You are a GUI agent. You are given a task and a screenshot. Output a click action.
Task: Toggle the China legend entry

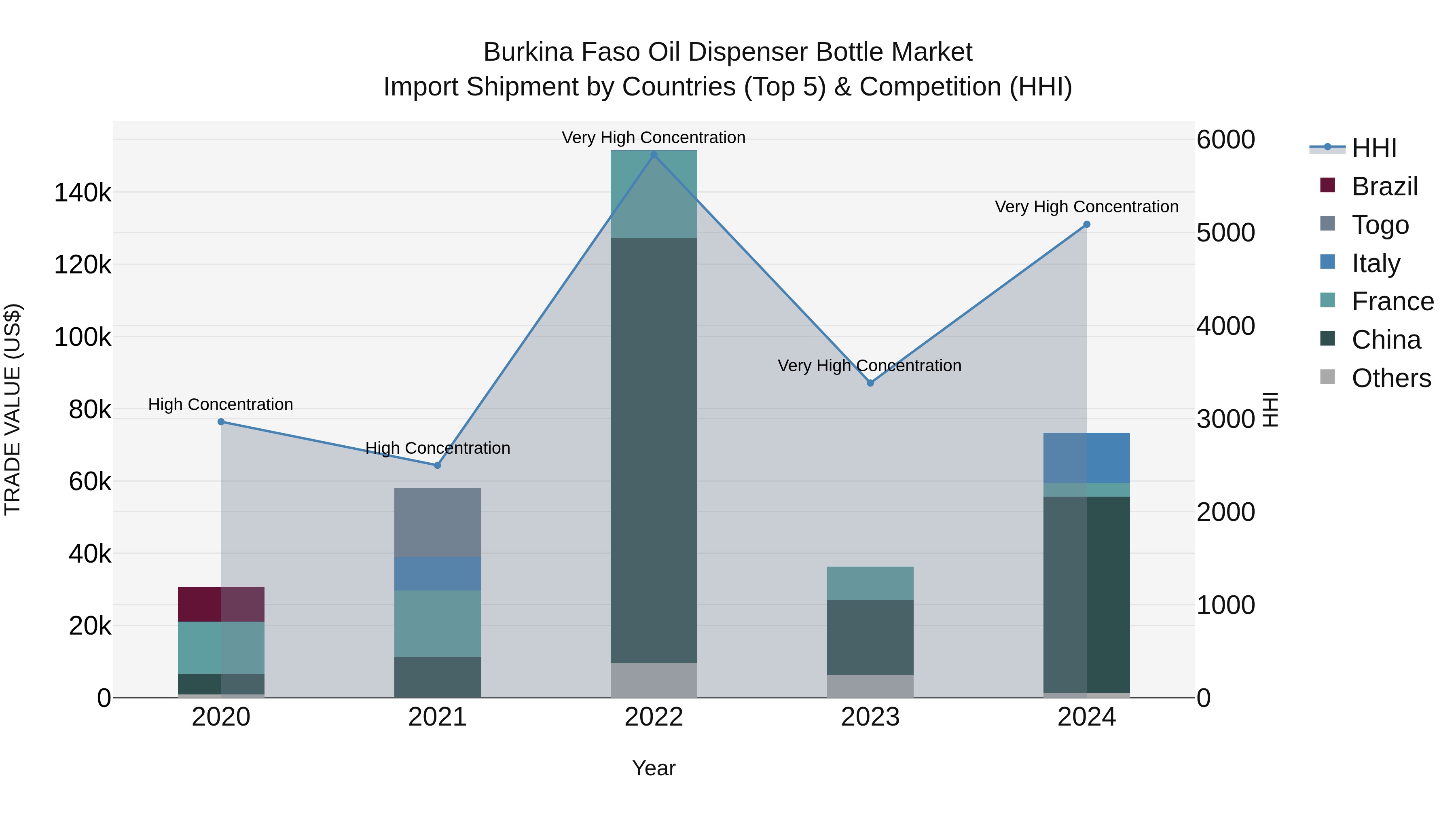[1370, 340]
